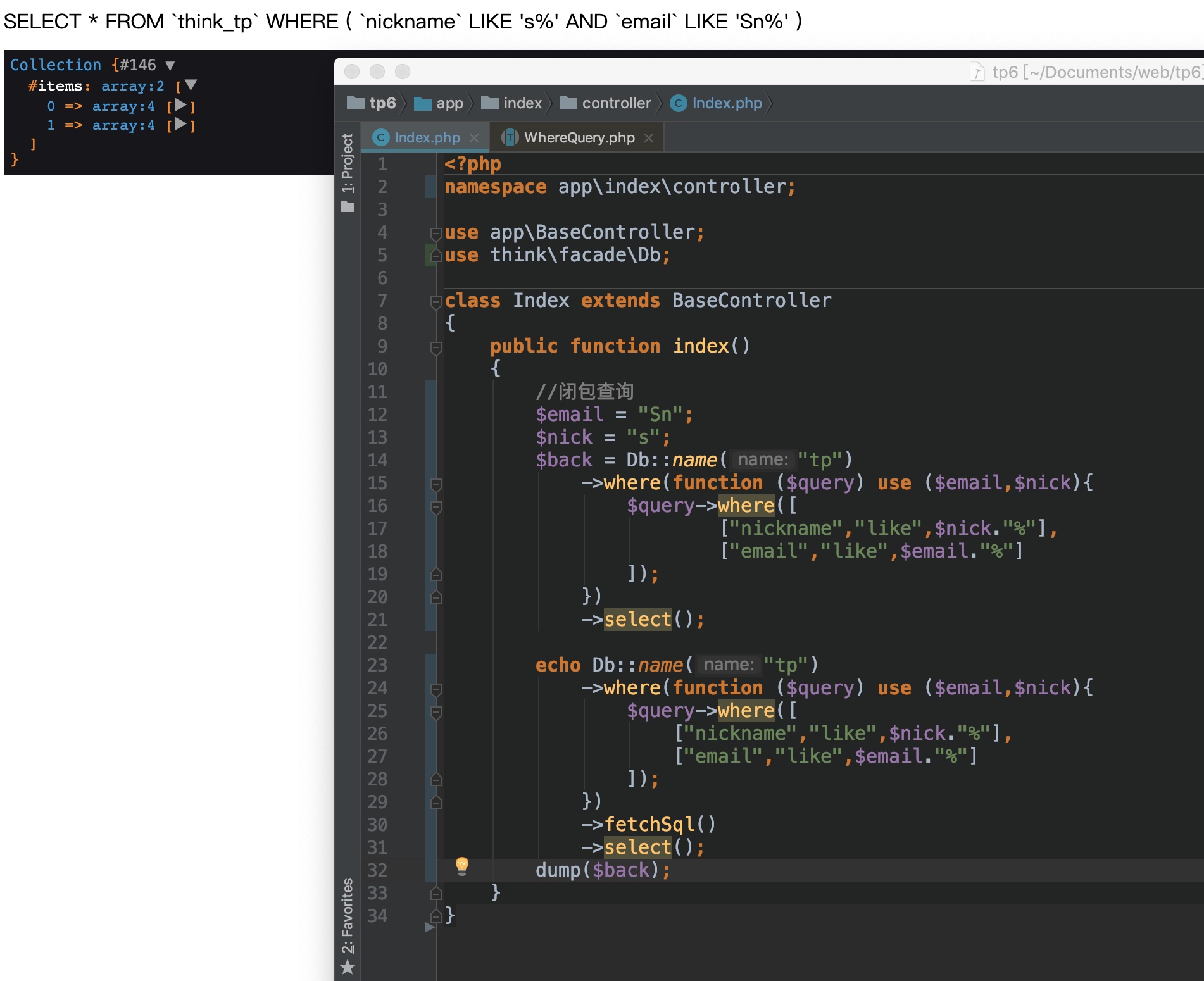Fold the use imports at line 4
Screen dimensions: 1204x981
click(x=436, y=234)
